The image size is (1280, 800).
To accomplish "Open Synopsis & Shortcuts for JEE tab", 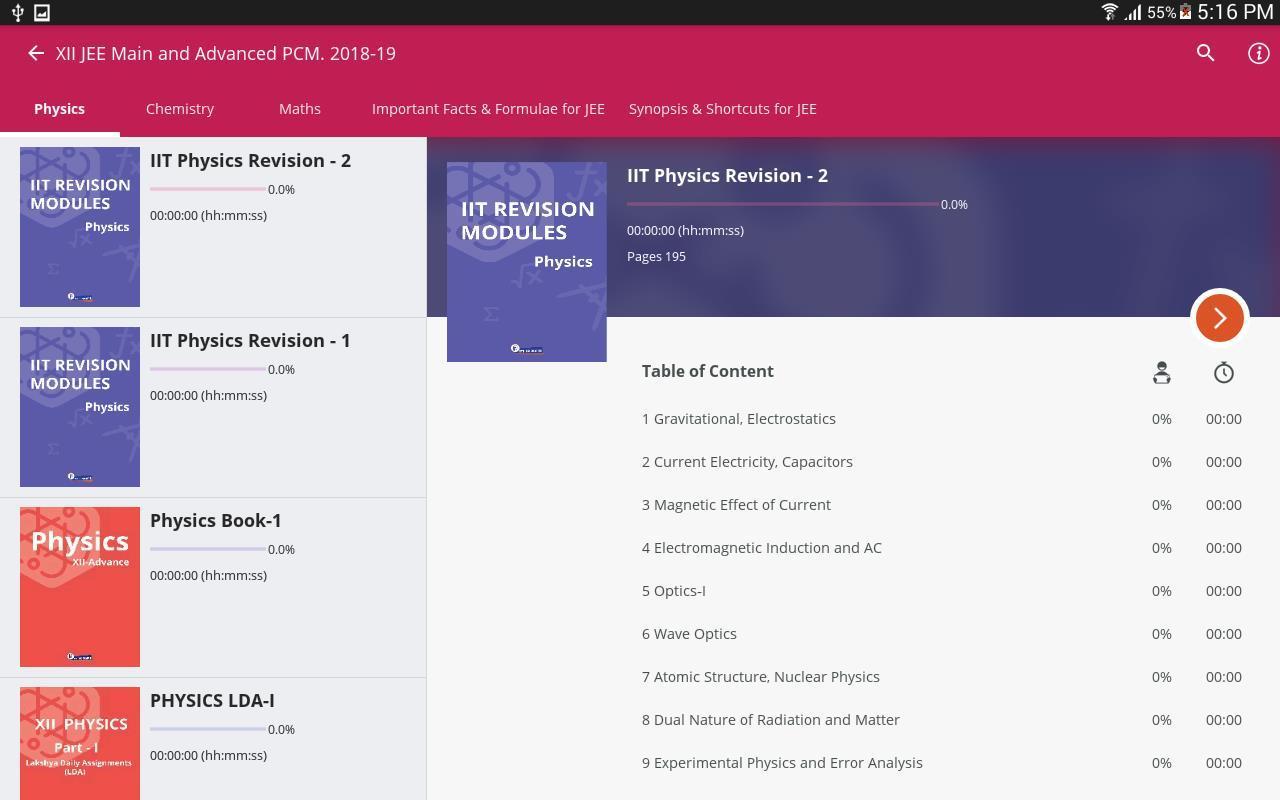I will pyautogui.click(x=723, y=109).
